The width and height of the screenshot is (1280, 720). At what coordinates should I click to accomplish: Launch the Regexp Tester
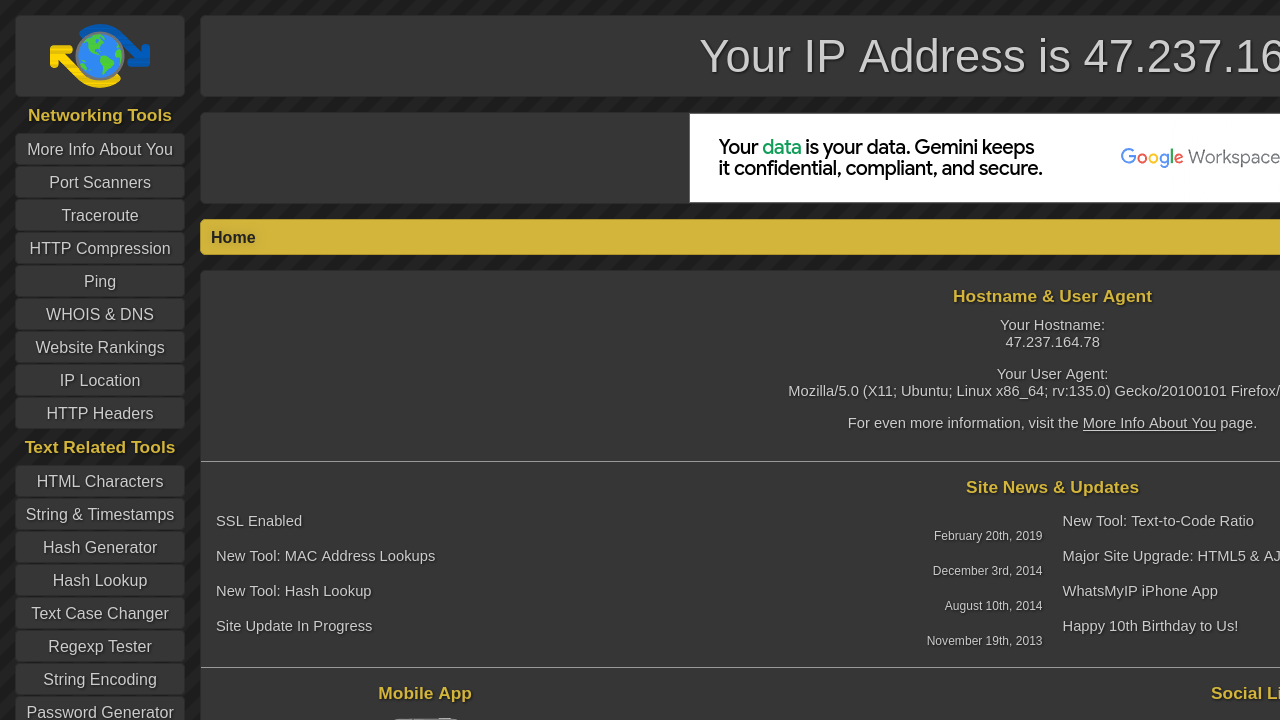click(x=100, y=646)
